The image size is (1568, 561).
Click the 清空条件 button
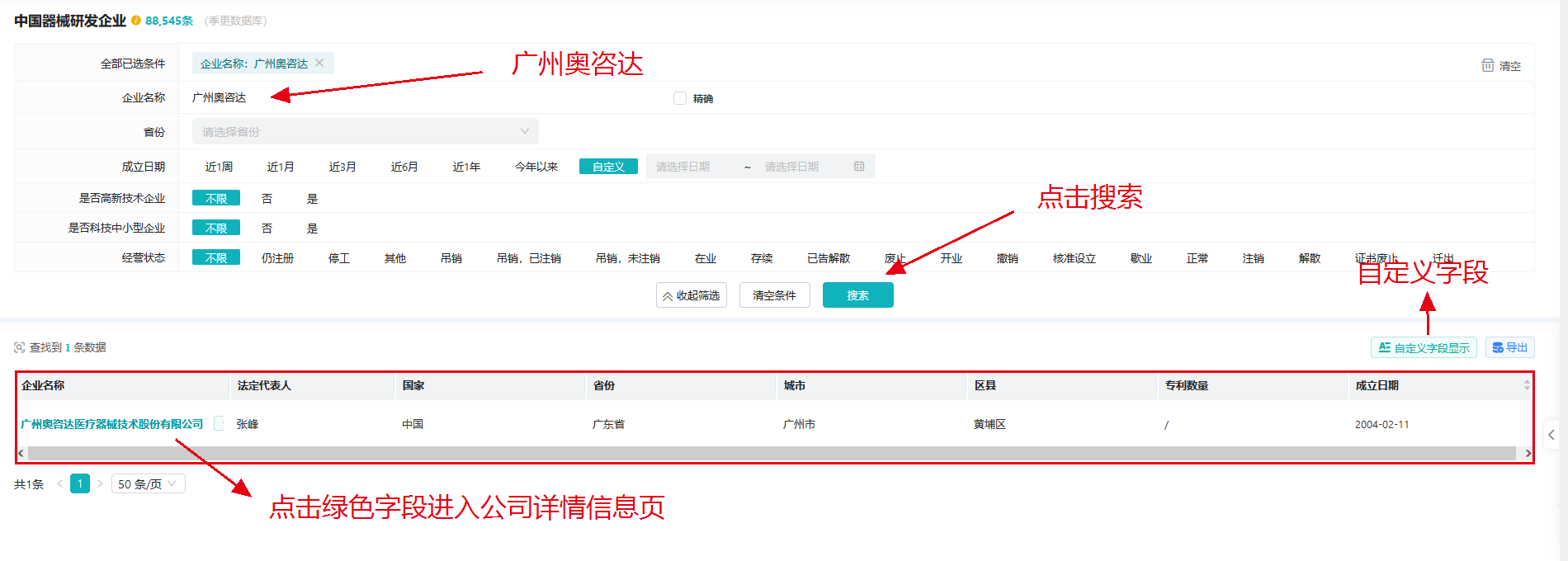774,295
